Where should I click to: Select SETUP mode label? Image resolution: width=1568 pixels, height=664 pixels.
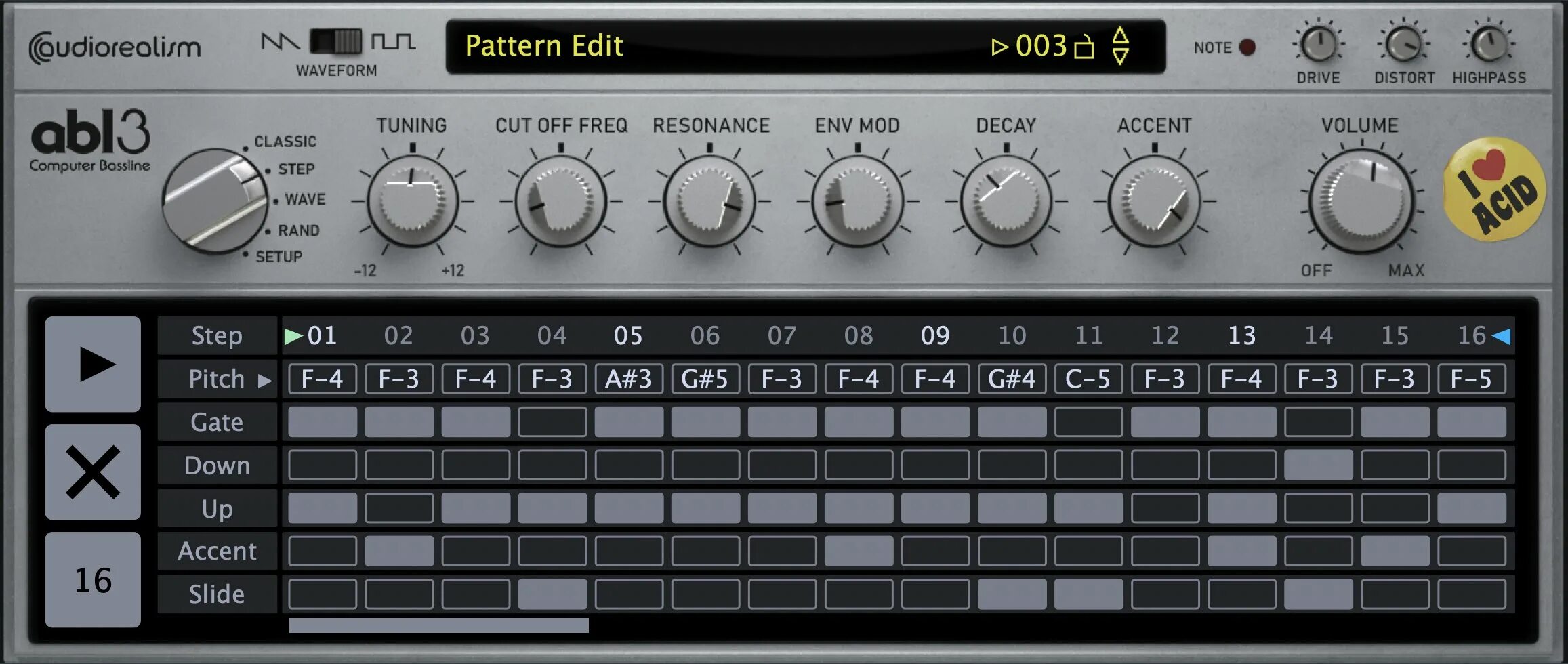point(278,257)
